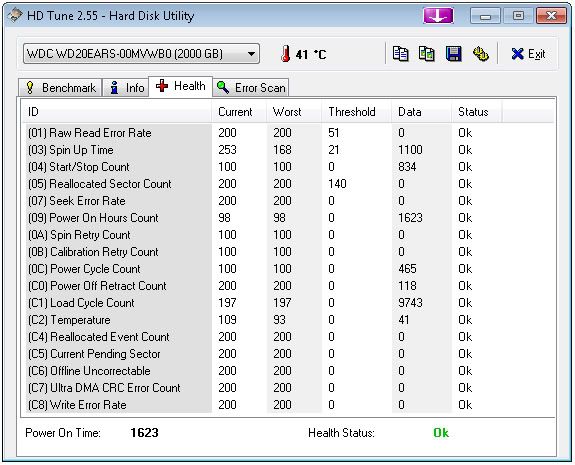Click the Data value 118 for Power Off Retract
Image resolution: width=575 pixels, height=465 pixels.
[x=407, y=286]
